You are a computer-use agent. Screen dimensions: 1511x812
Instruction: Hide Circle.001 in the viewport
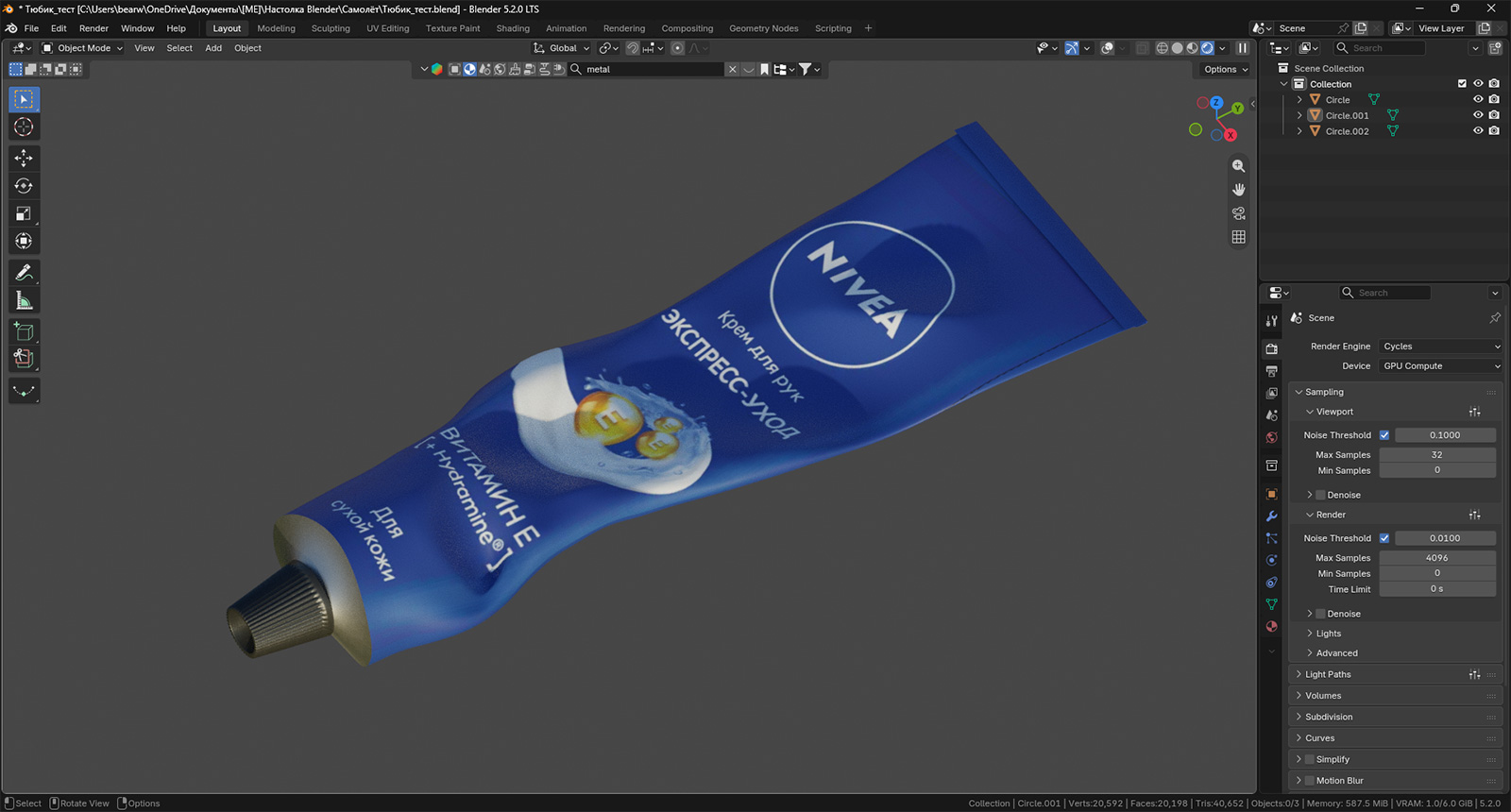coord(1478,115)
